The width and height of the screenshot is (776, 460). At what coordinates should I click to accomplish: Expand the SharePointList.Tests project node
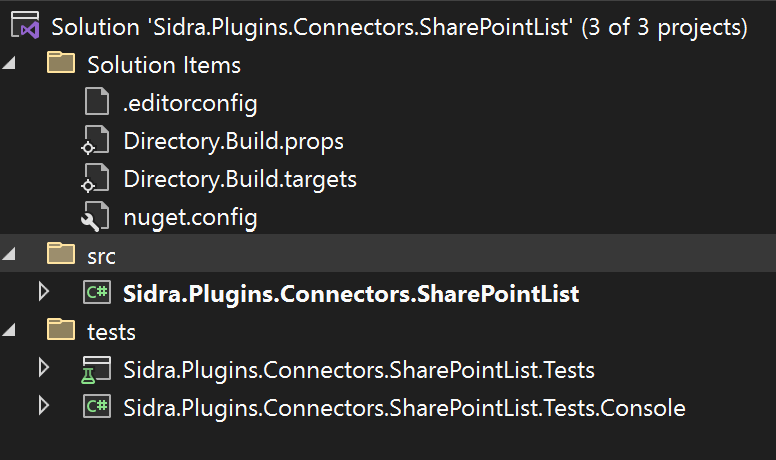pos(43,369)
